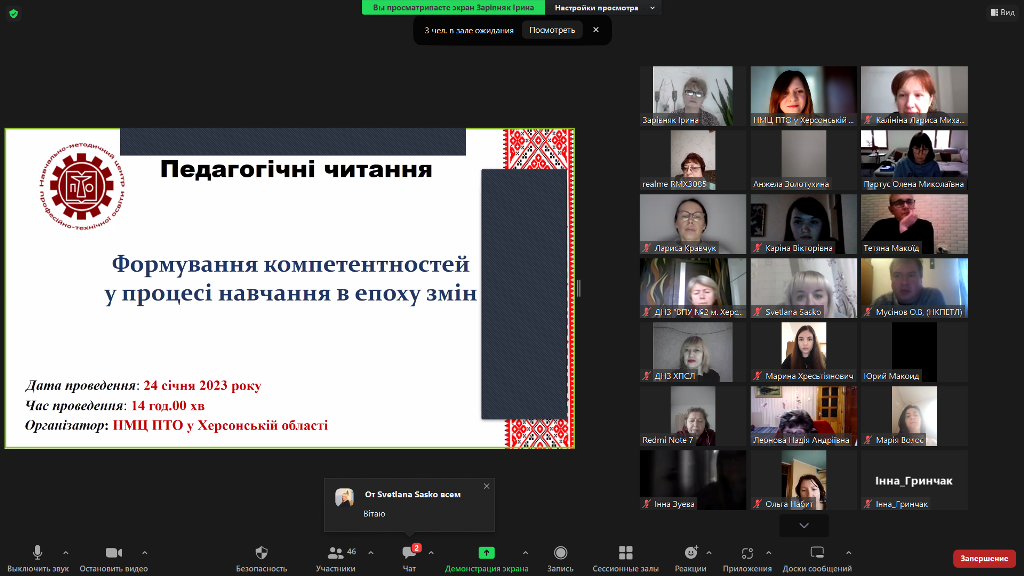Viewport: 1024px width, 576px height.
Task: Open the Приложения apps icon
Action: point(747,553)
